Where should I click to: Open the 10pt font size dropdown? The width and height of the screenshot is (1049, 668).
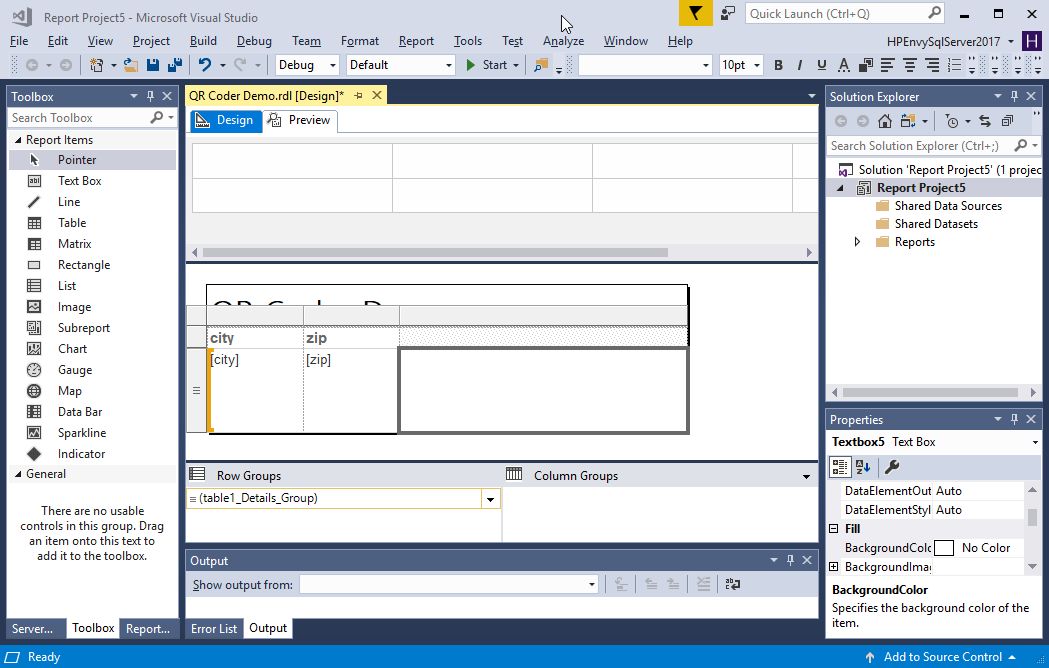(x=741, y=65)
